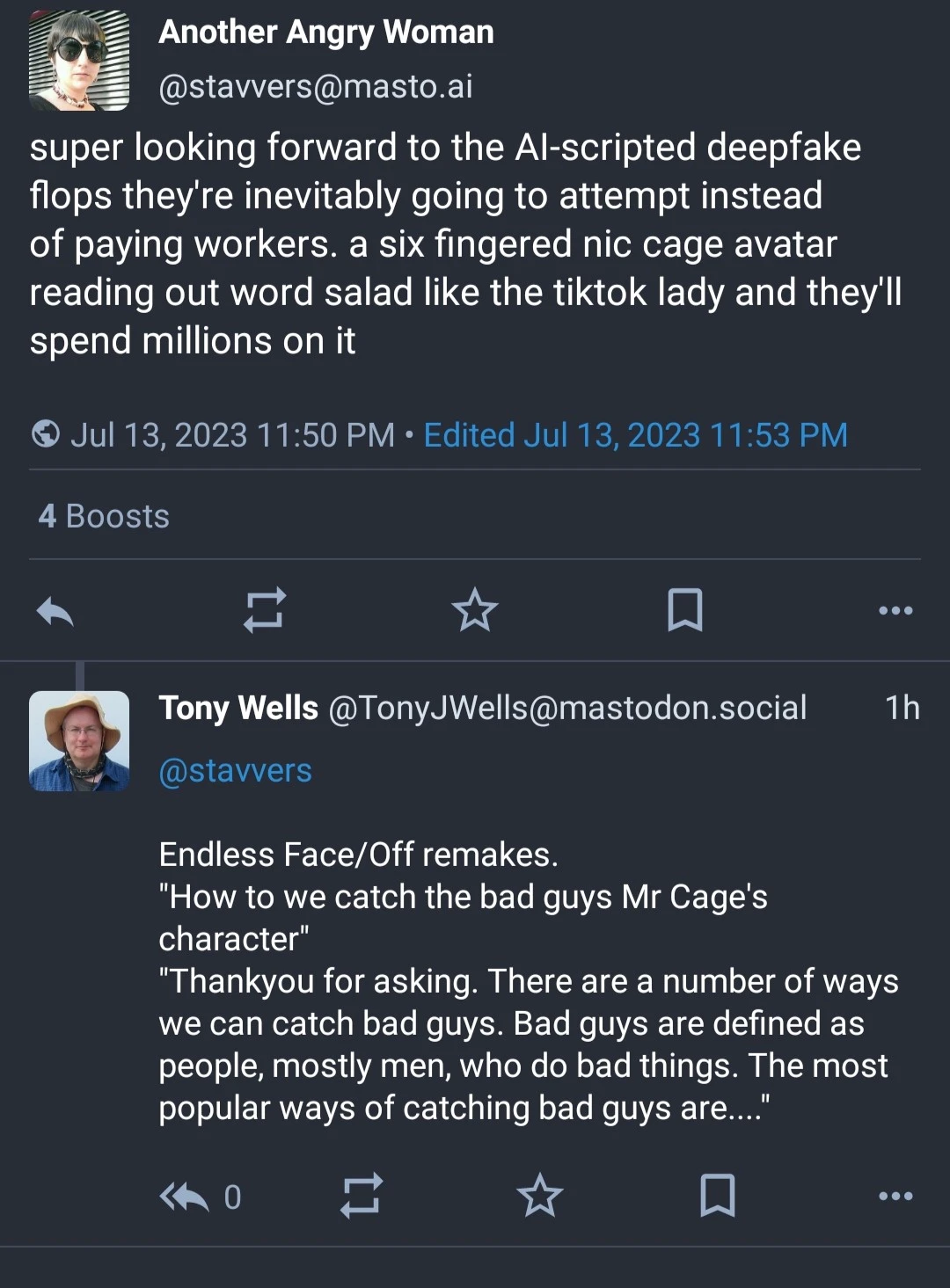
Task: Open Another Angry Woman's avatar
Action: pyautogui.click(x=79, y=61)
